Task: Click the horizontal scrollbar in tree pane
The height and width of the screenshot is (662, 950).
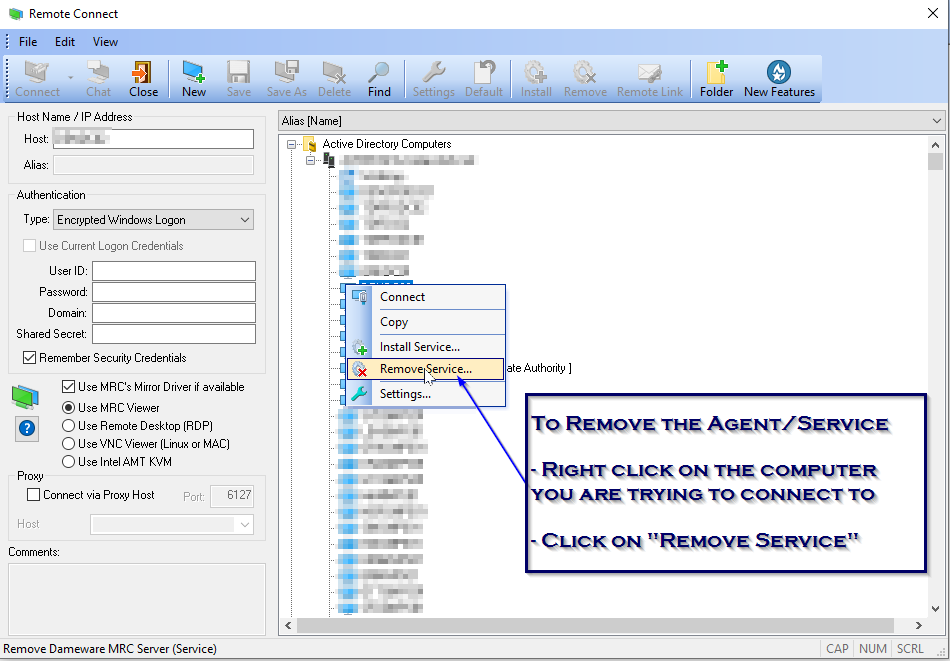Action: click(600, 625)
